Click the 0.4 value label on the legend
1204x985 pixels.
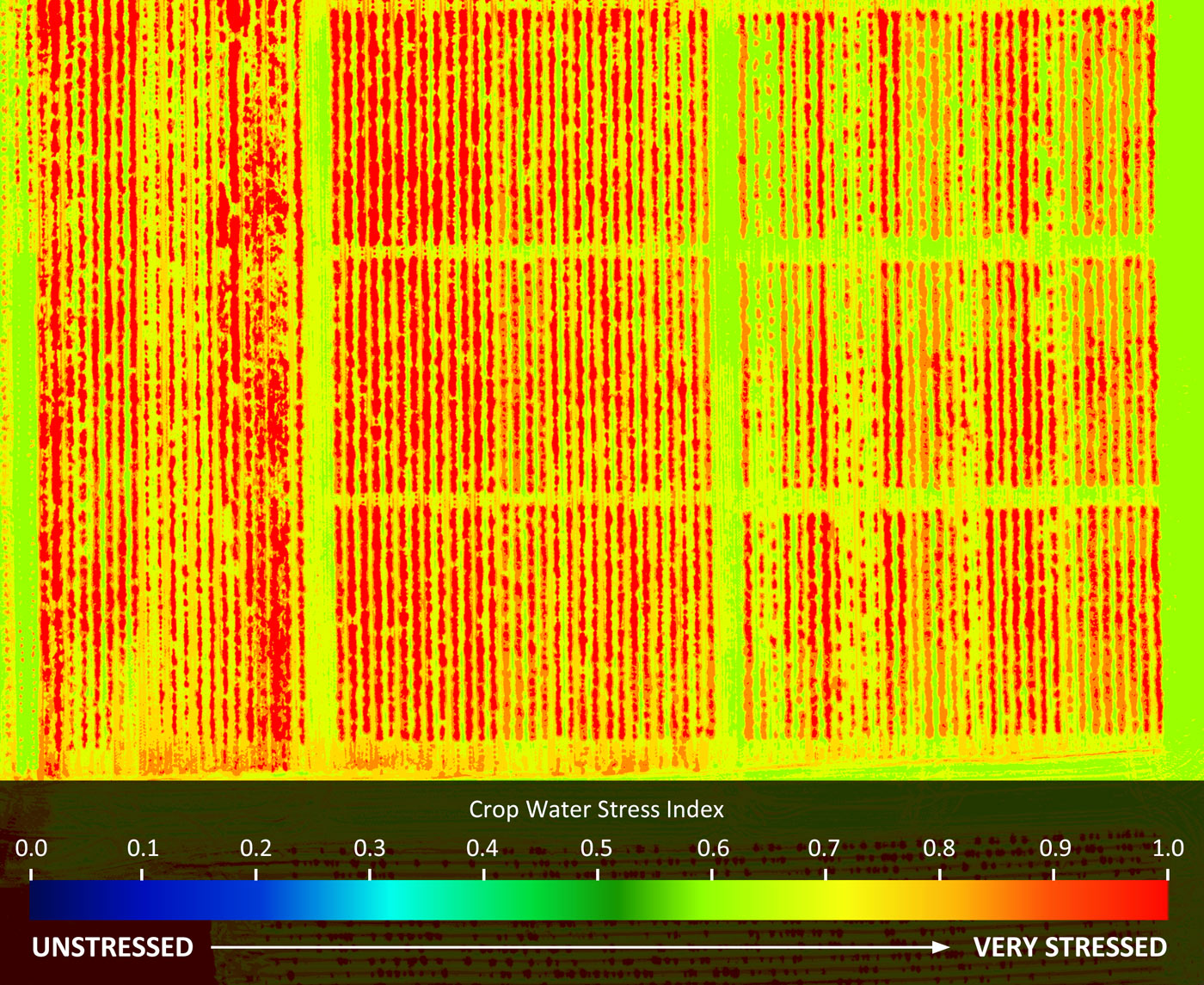pos(482,848)
